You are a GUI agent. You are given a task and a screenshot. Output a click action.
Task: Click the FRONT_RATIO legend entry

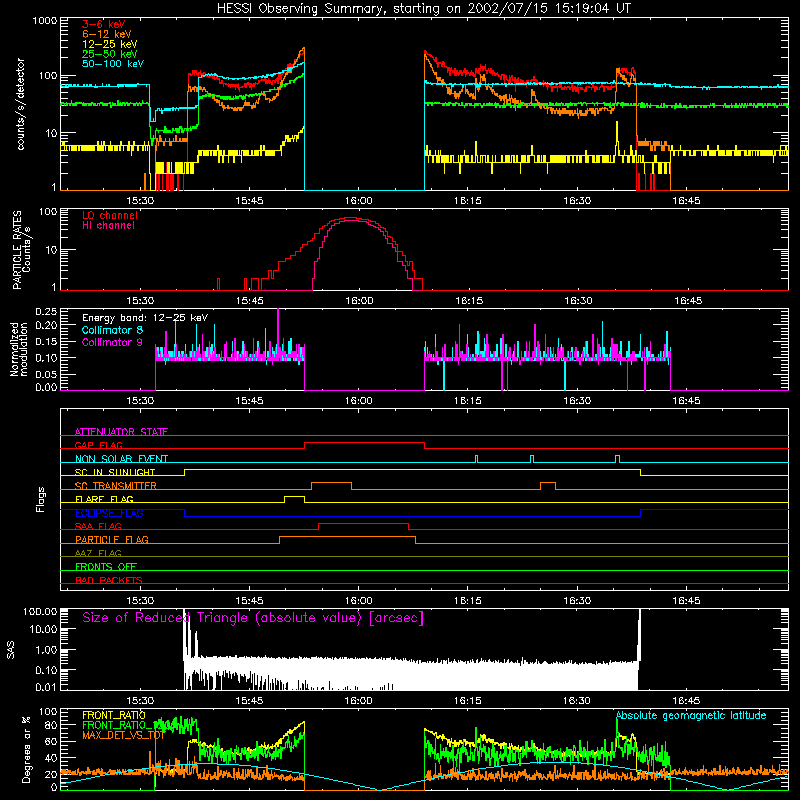[114, 715]
